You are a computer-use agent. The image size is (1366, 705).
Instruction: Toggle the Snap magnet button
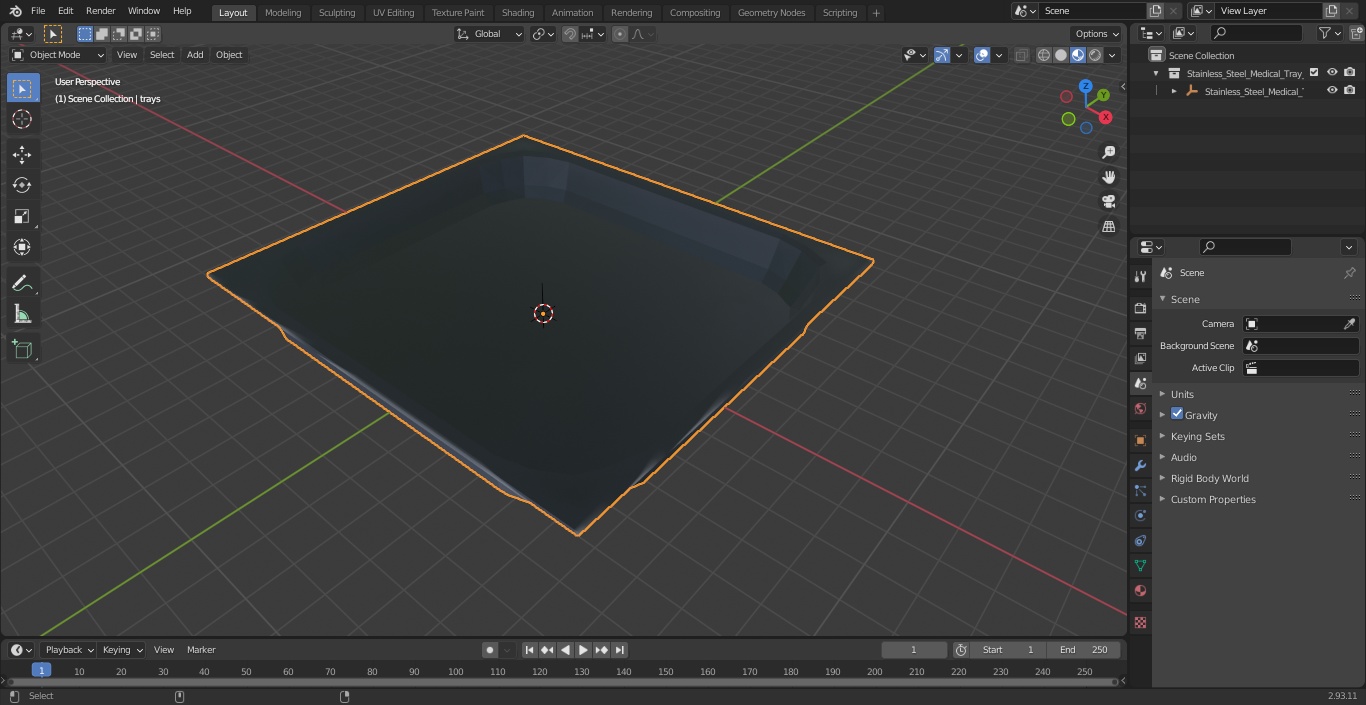(x=569, y=34)
